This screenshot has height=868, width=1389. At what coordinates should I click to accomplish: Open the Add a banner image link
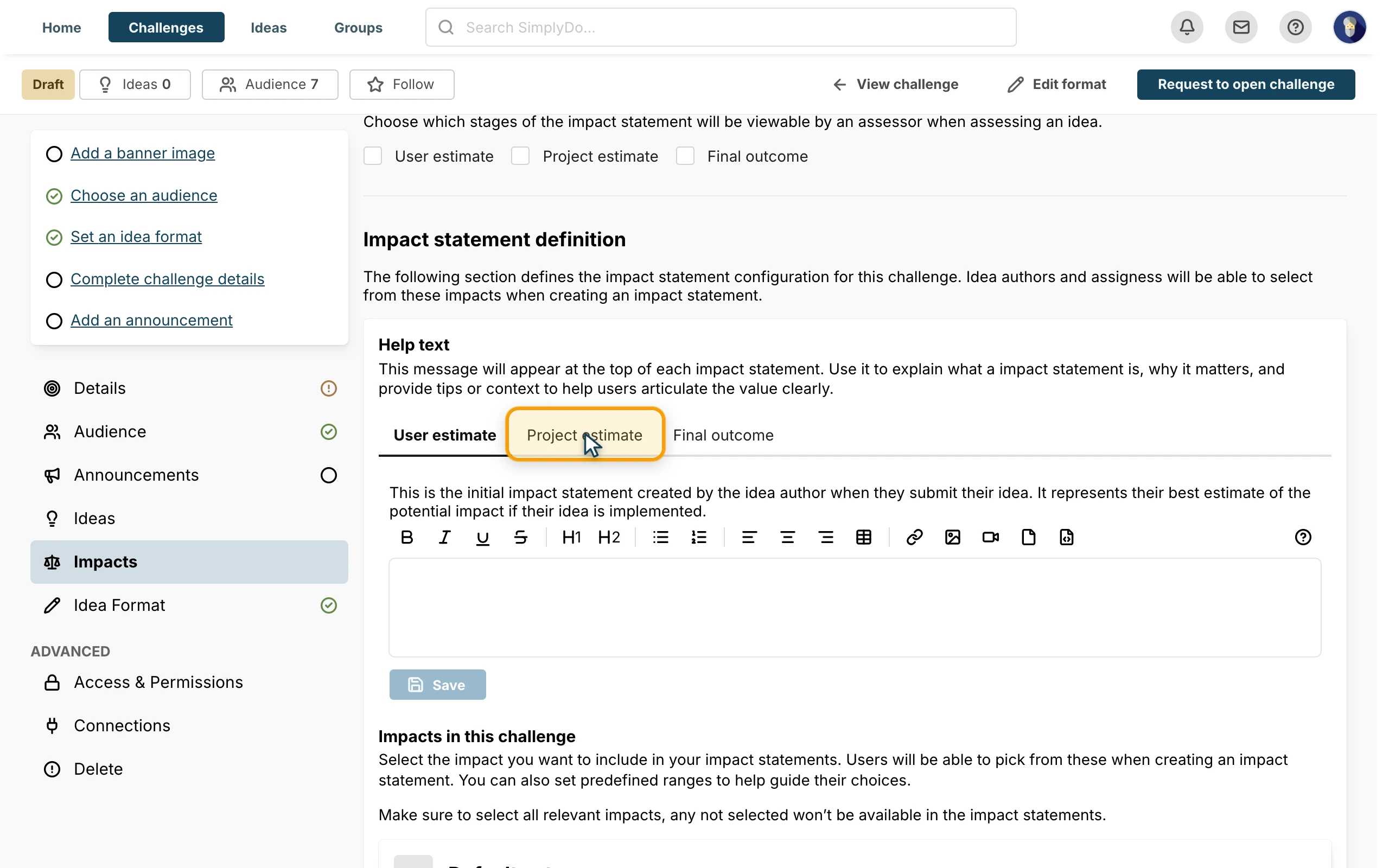coord(142,154)
